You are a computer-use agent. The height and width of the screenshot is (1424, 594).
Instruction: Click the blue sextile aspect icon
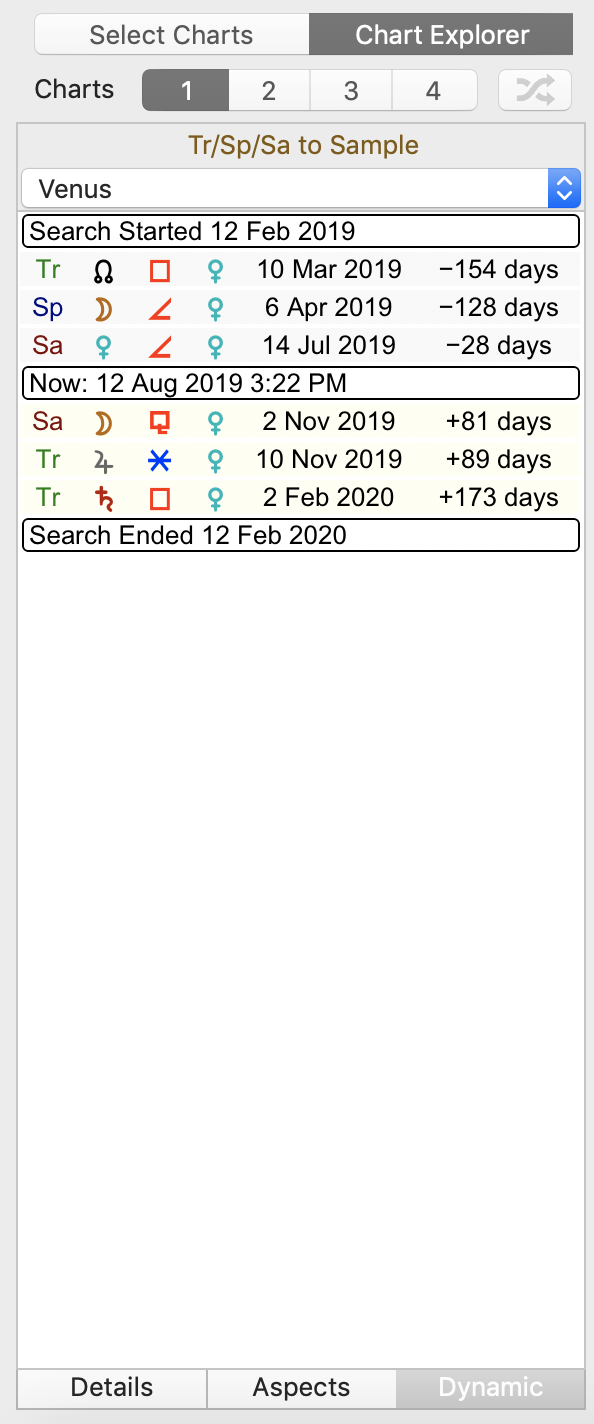(158, 459)
